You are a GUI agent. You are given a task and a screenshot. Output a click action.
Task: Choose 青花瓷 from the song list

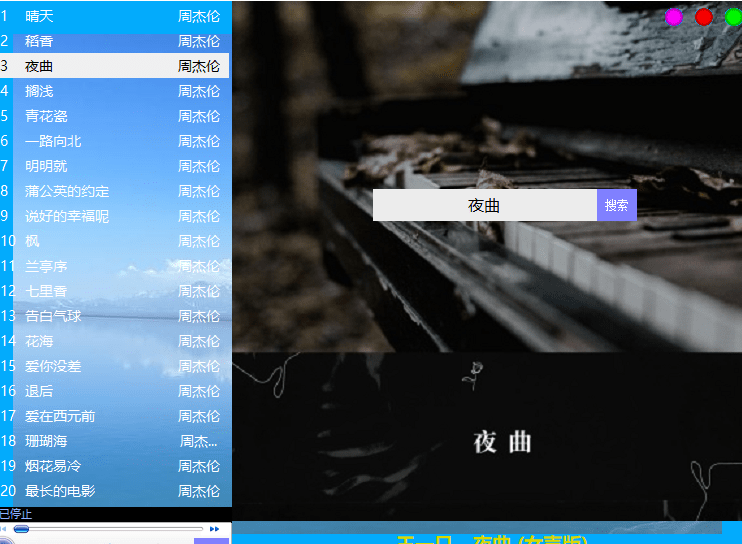click(x=47, y=116)
